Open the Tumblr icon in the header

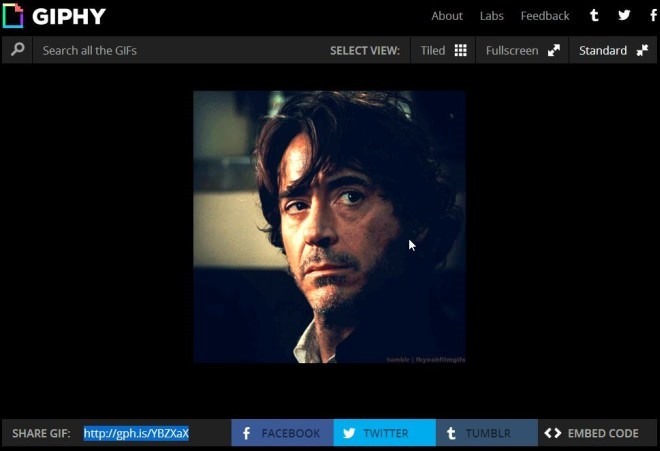(594, 16)
